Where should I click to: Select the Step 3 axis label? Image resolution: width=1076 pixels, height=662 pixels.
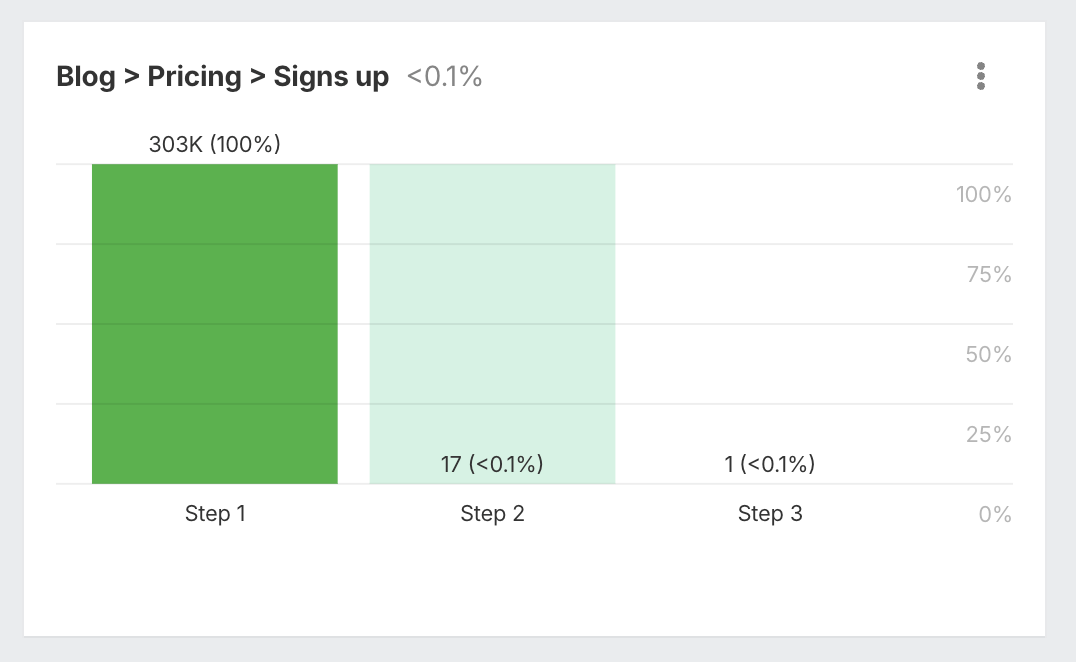(x=770, y=513)
